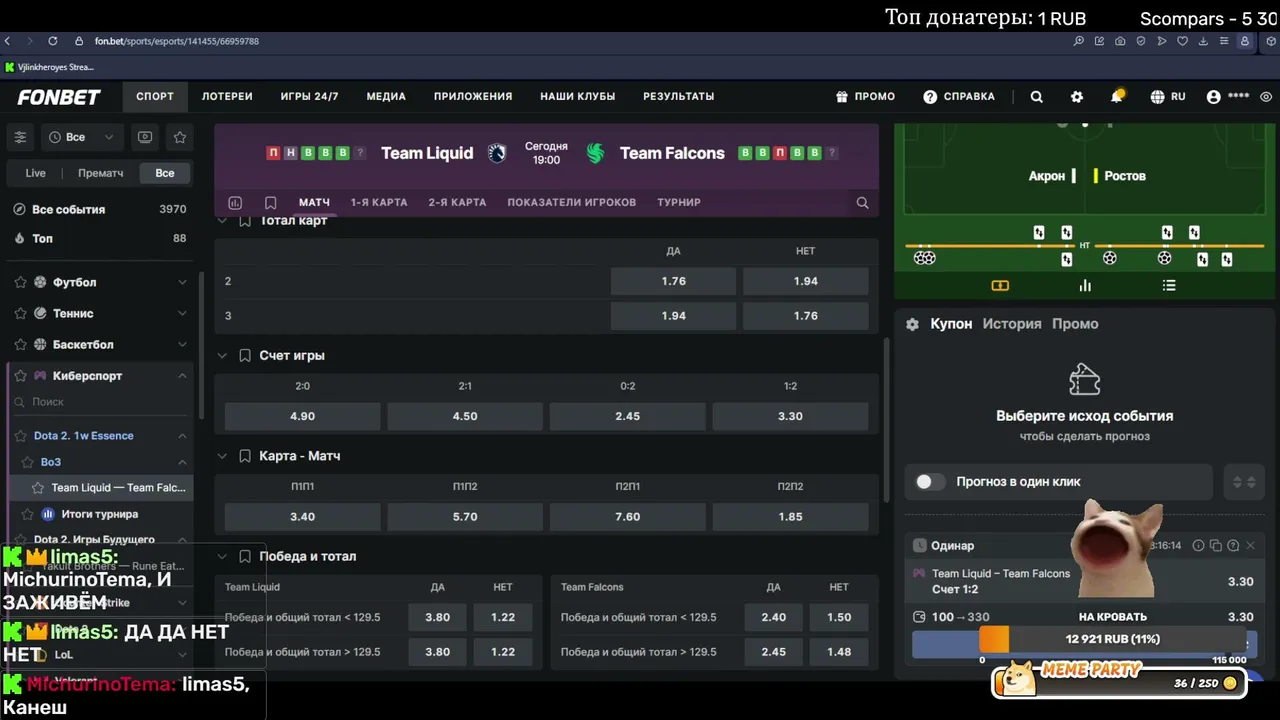Screen dimensions: 1280x720
Task: Select the Live filter tab
Action: [x=35, y=173]
